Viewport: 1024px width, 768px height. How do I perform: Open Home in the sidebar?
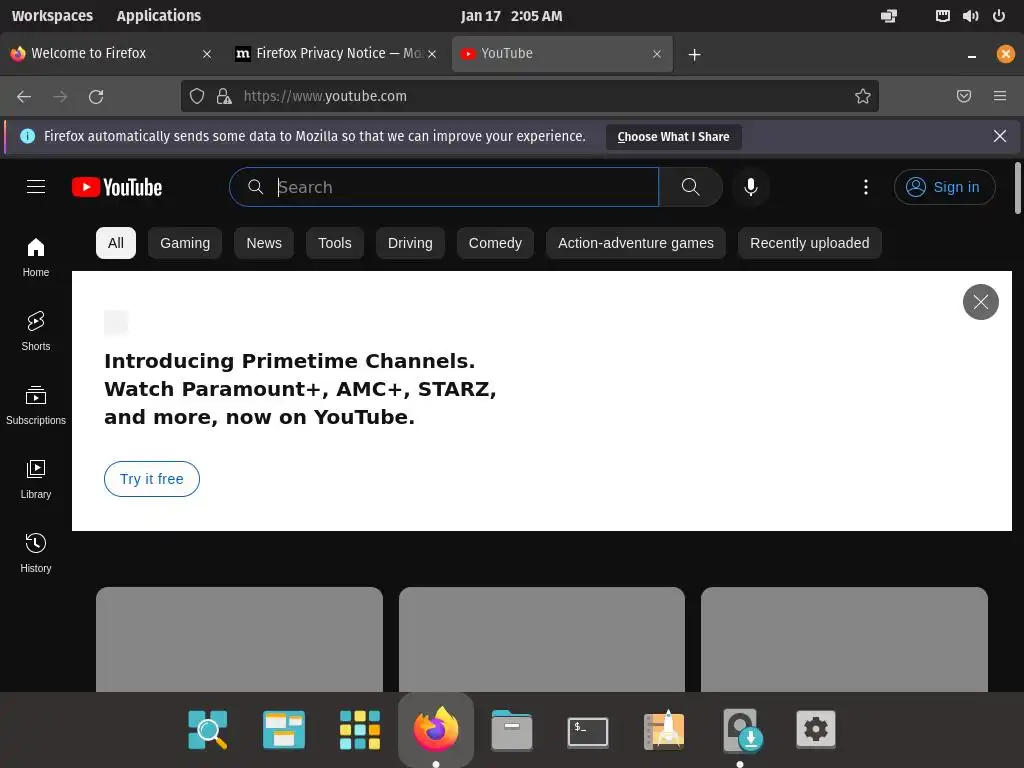[x=36, y=257]
